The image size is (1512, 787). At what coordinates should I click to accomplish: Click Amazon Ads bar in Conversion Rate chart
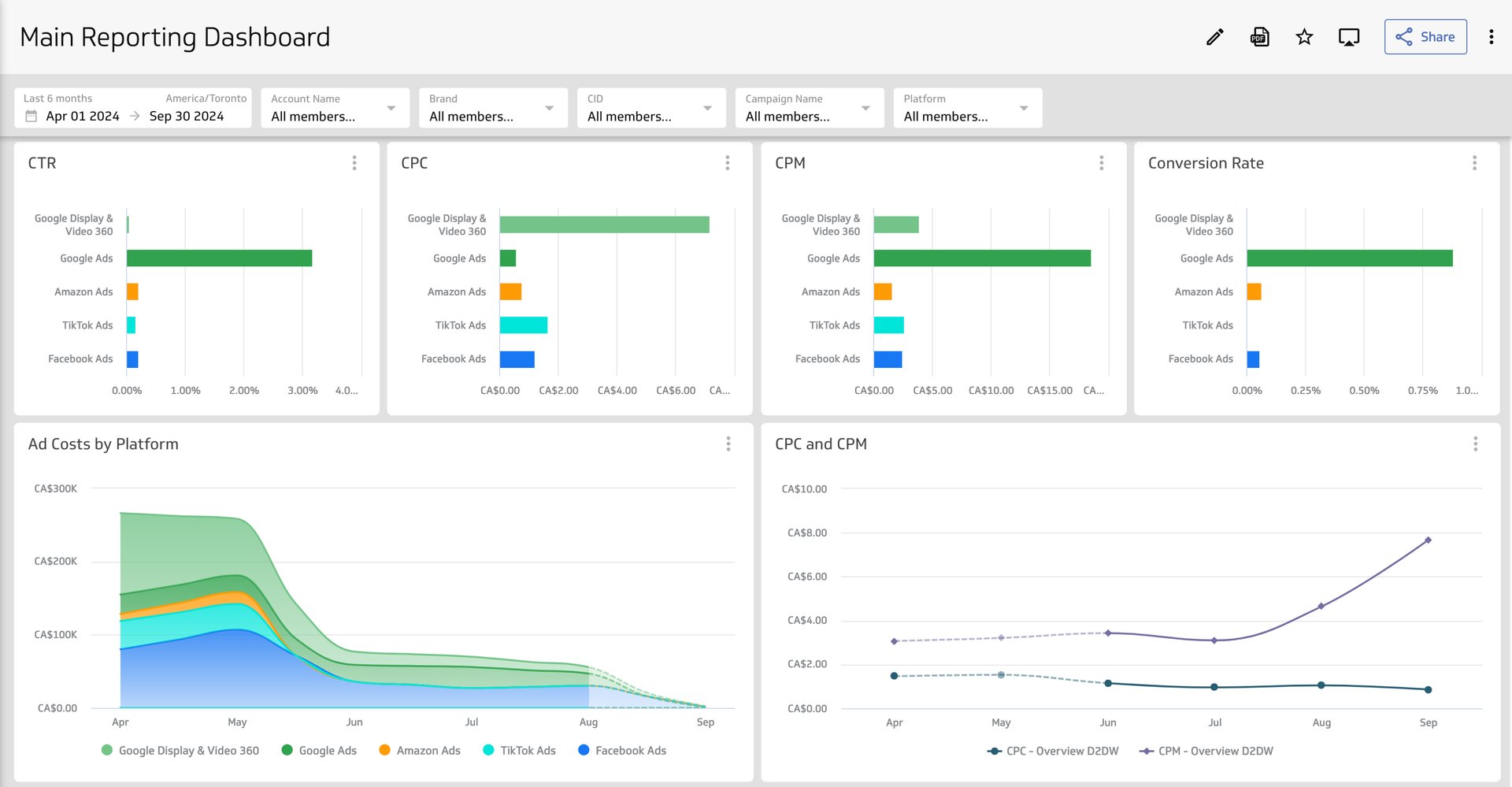[x=1254, y=291]
